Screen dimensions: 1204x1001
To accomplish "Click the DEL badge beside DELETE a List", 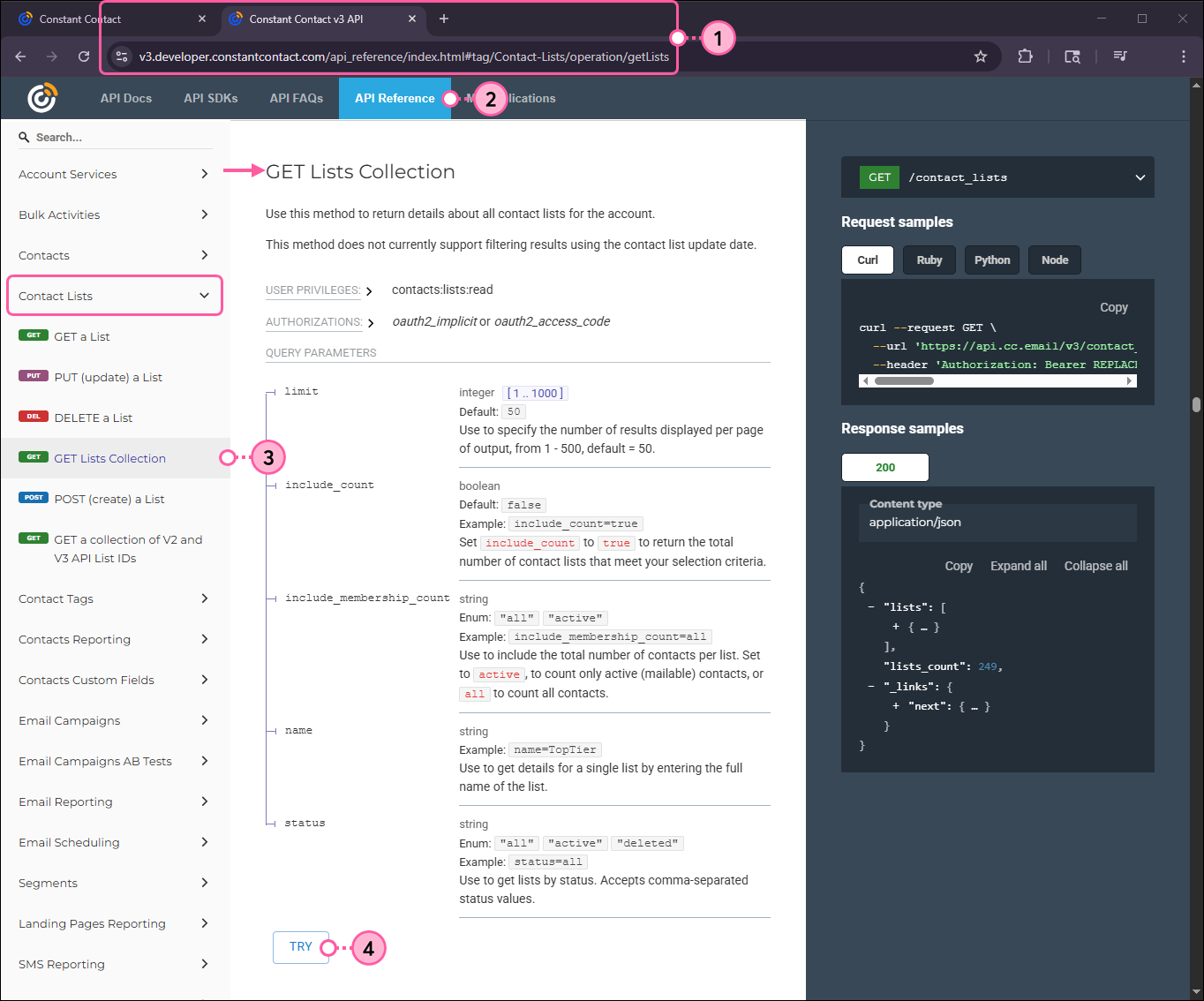I will (34, 417).
